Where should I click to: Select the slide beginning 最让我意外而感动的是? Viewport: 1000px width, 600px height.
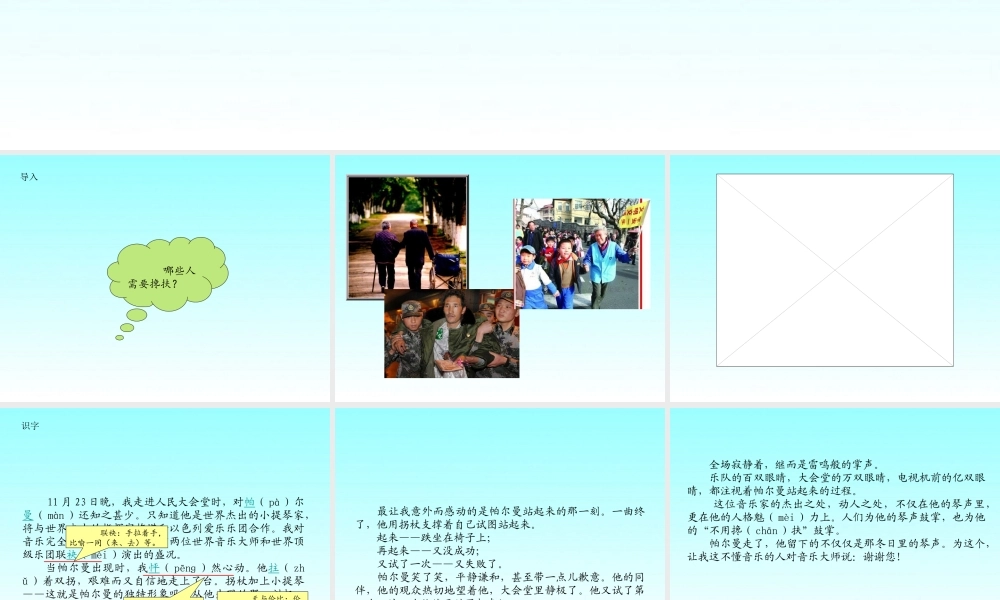[500, 504]
